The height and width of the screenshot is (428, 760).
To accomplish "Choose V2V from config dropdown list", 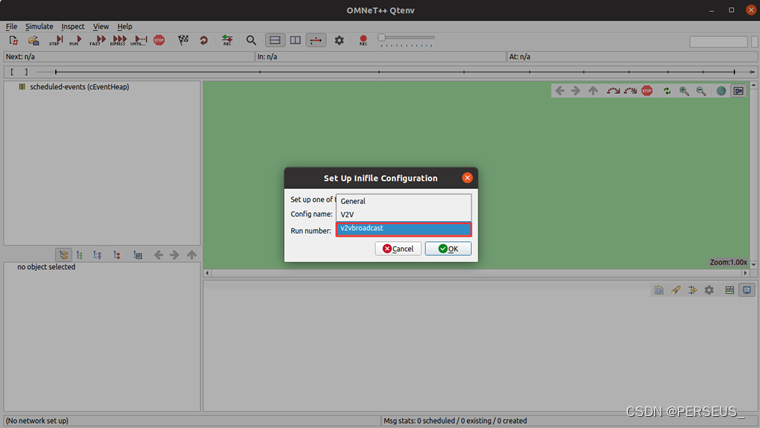I will pos(403,214).
